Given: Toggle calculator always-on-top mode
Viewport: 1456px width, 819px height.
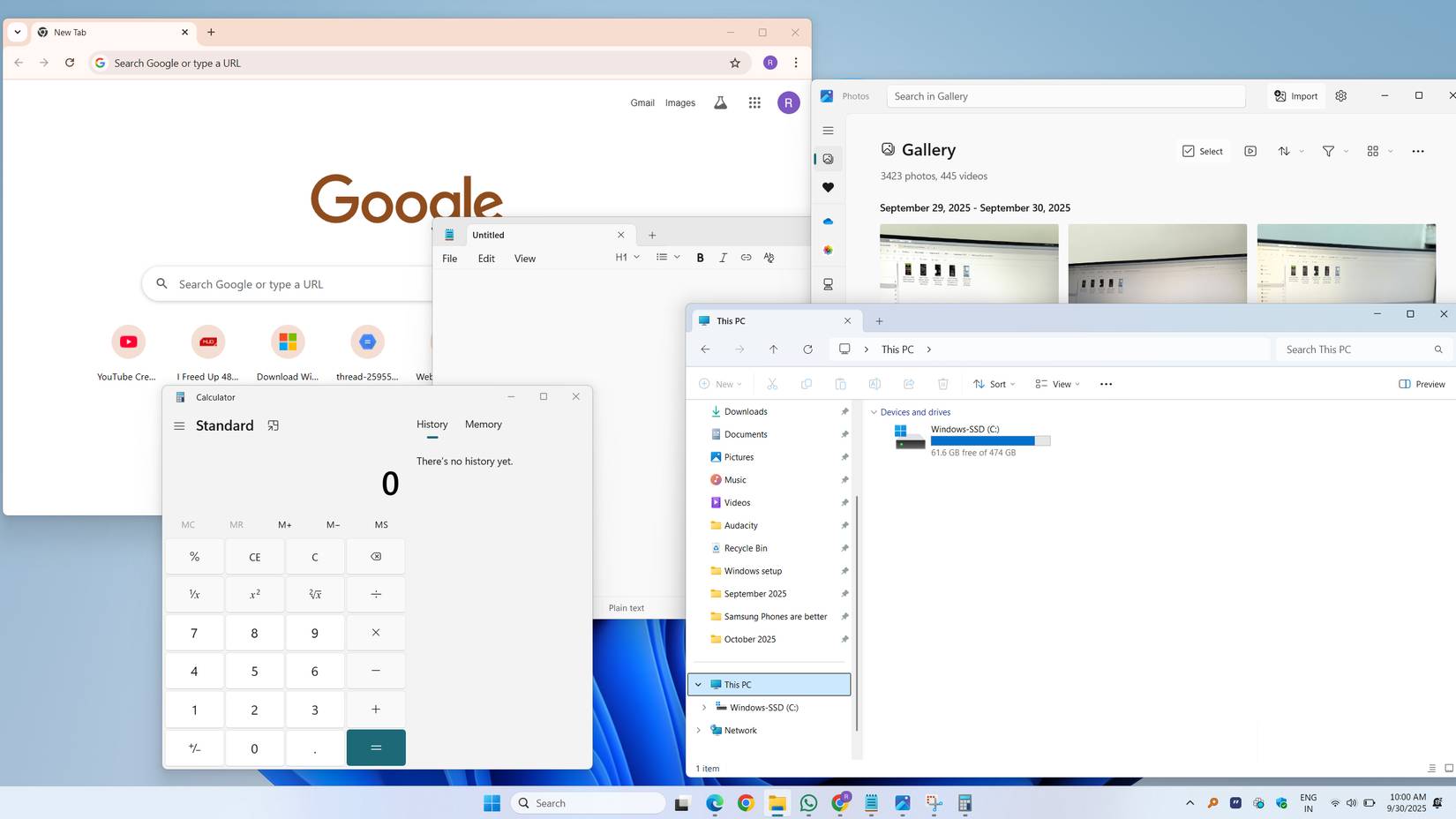Looking at the screenshot, I should 274,425.
